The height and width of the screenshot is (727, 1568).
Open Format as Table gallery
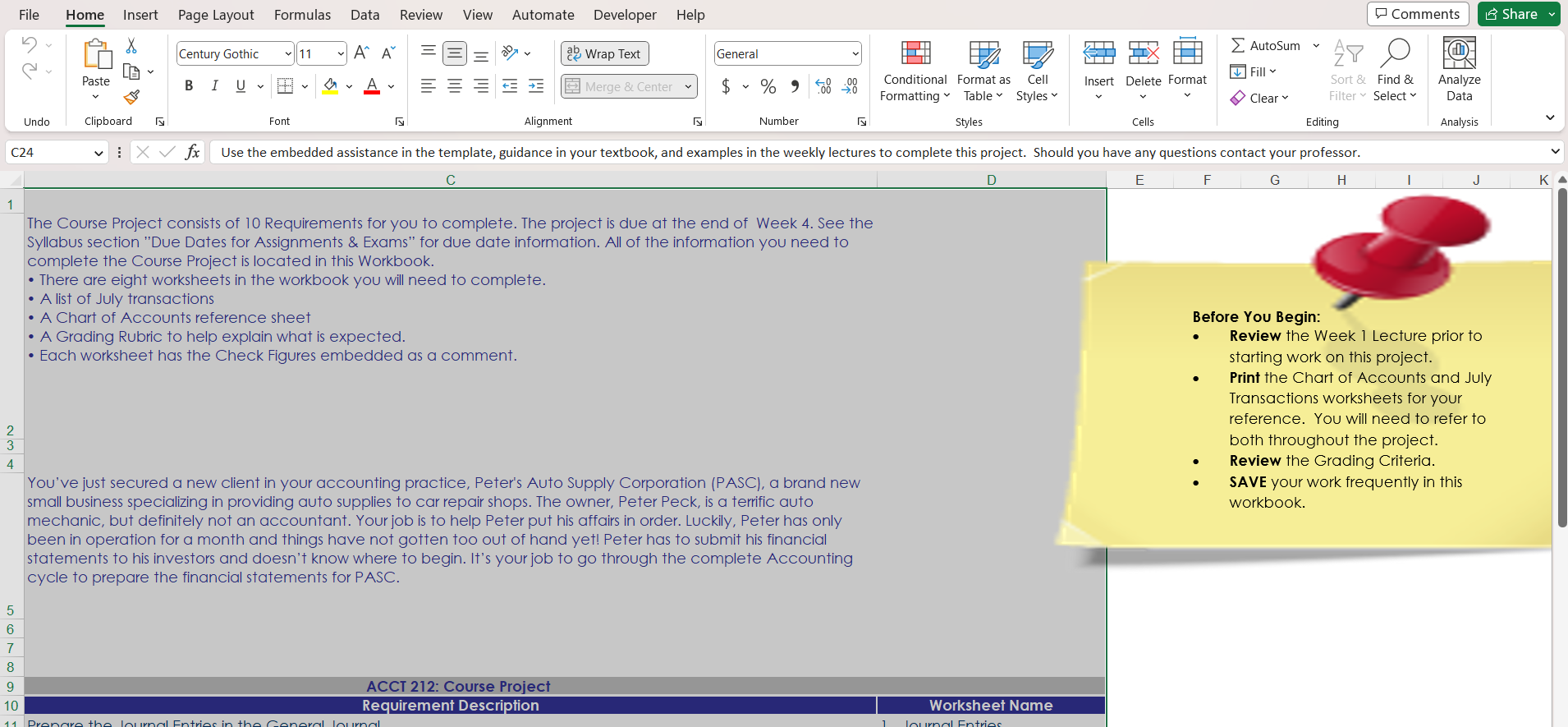coord(983,71)
